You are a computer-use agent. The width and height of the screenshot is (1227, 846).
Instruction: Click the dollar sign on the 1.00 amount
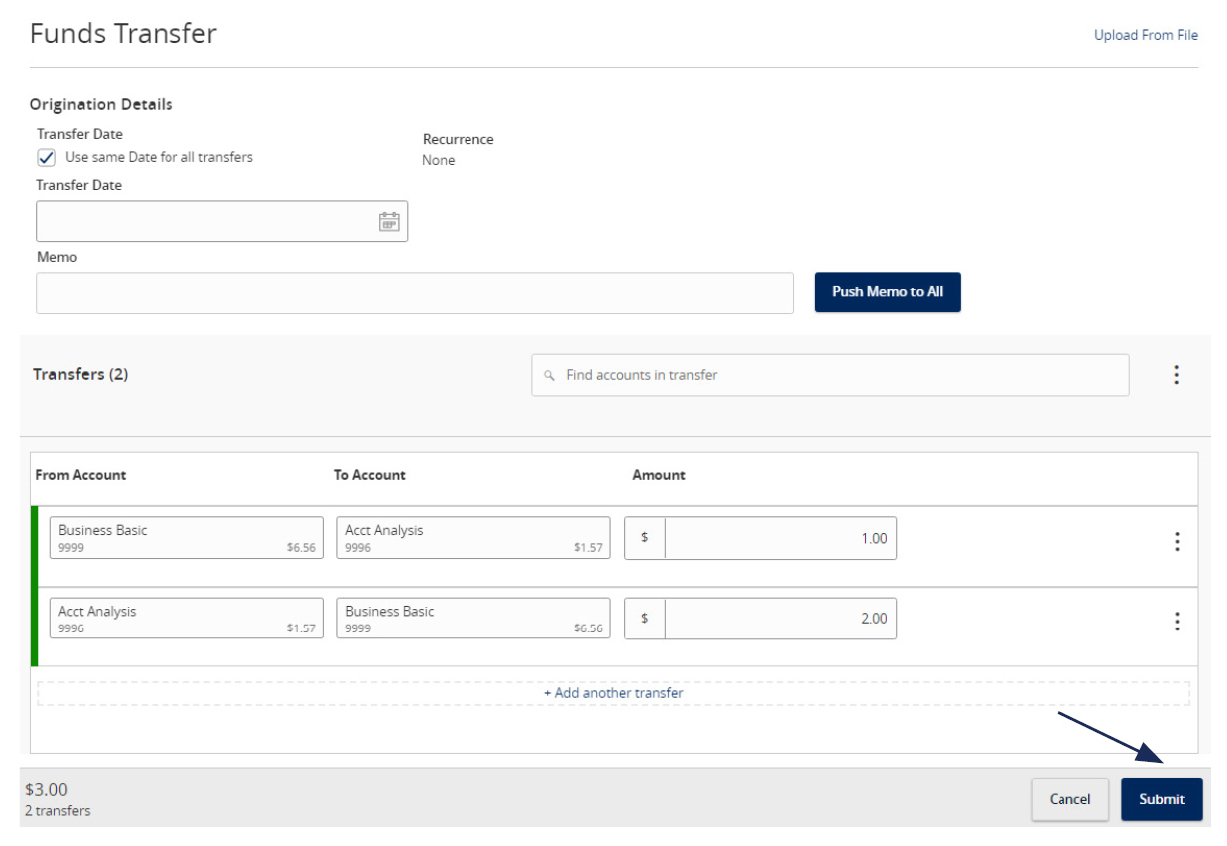coord(643,538)
